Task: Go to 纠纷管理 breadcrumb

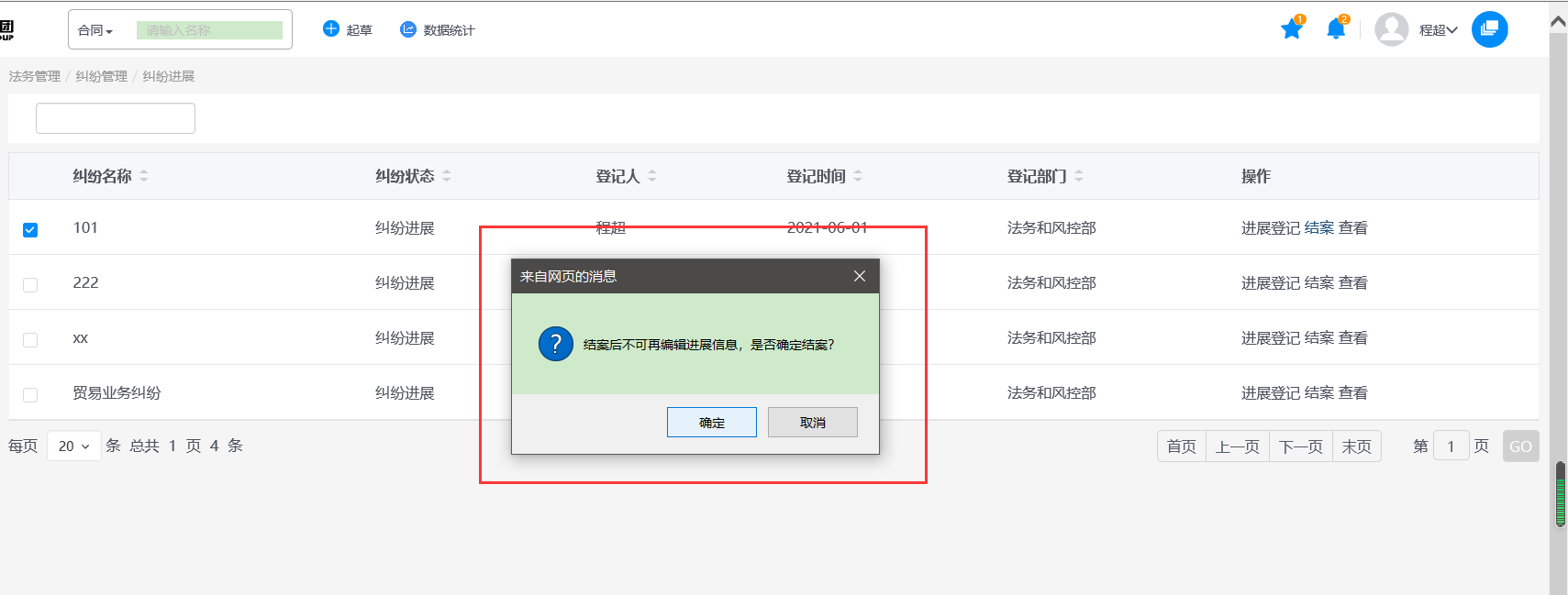Action: (x=101, y=76)
